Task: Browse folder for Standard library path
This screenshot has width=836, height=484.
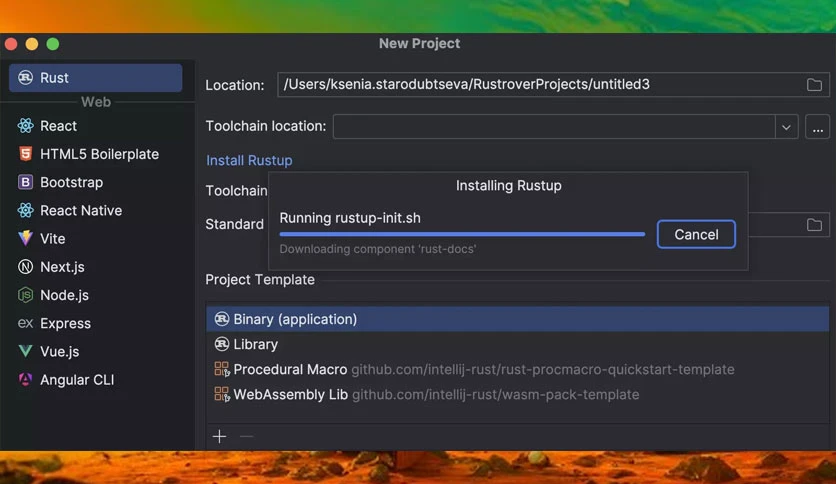Action: click(814, 225)
